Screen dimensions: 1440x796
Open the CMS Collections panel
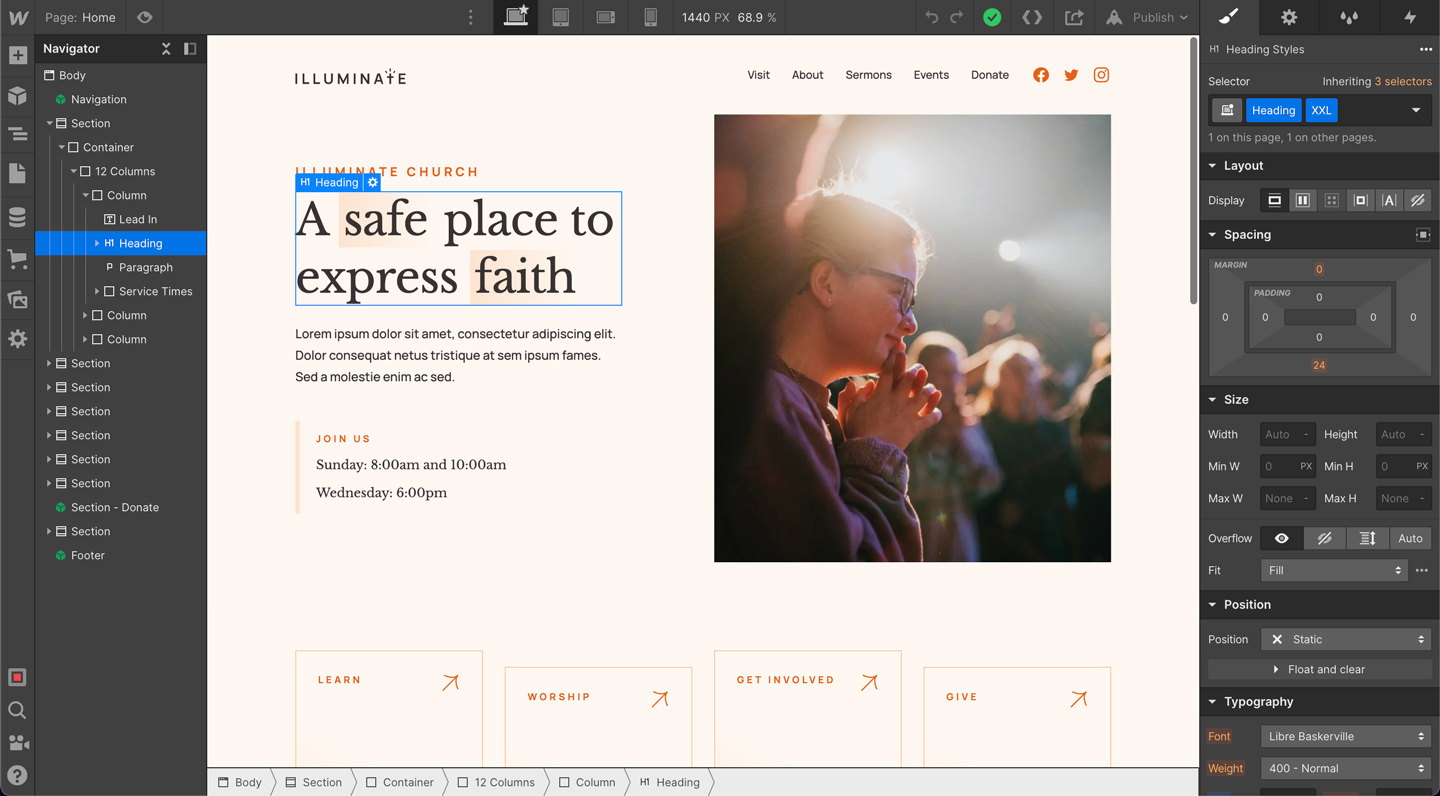[16, 216]
